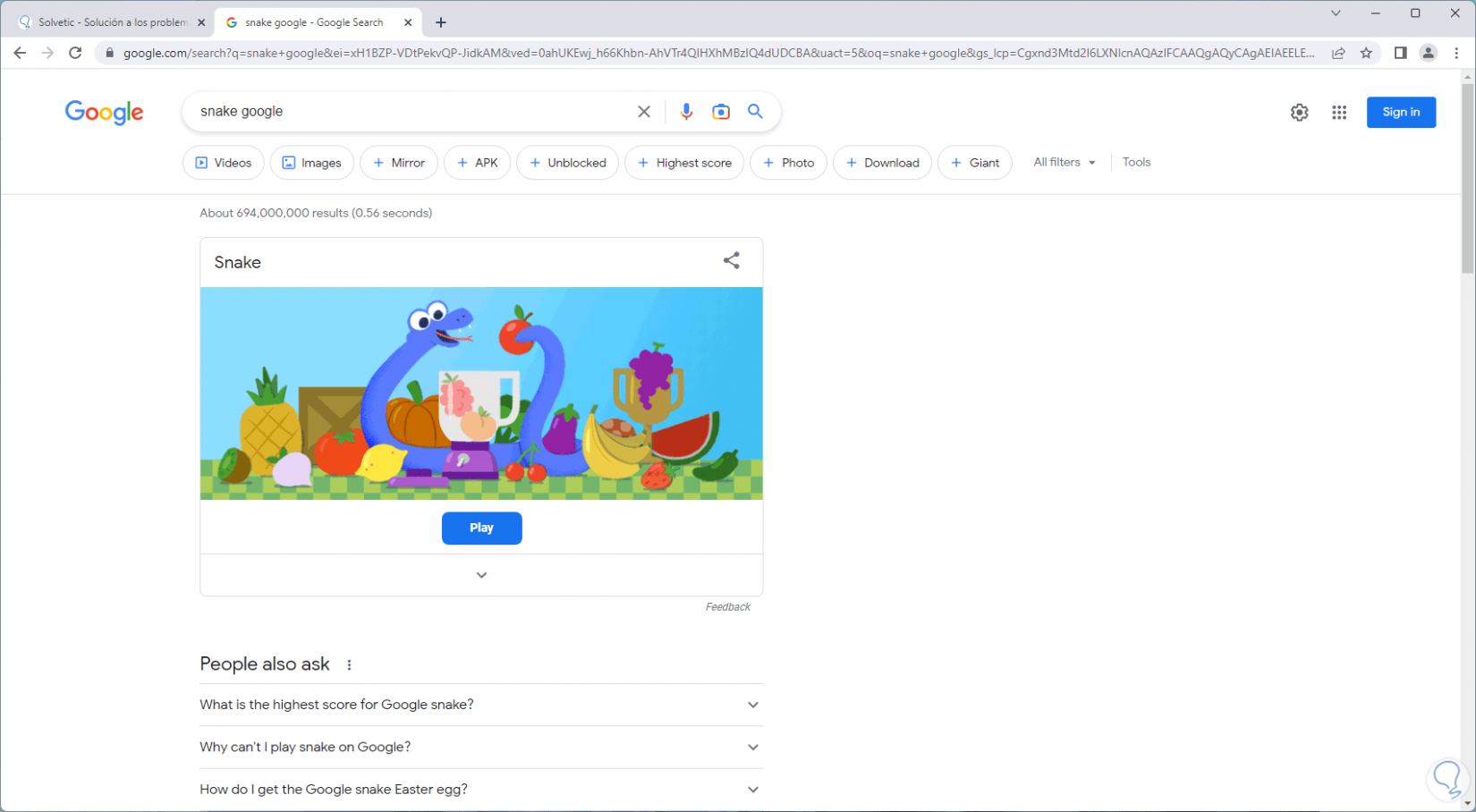This screenshot has width=1476, height=812.
Task: Open search by image camera icon
Action: [721, 112]
